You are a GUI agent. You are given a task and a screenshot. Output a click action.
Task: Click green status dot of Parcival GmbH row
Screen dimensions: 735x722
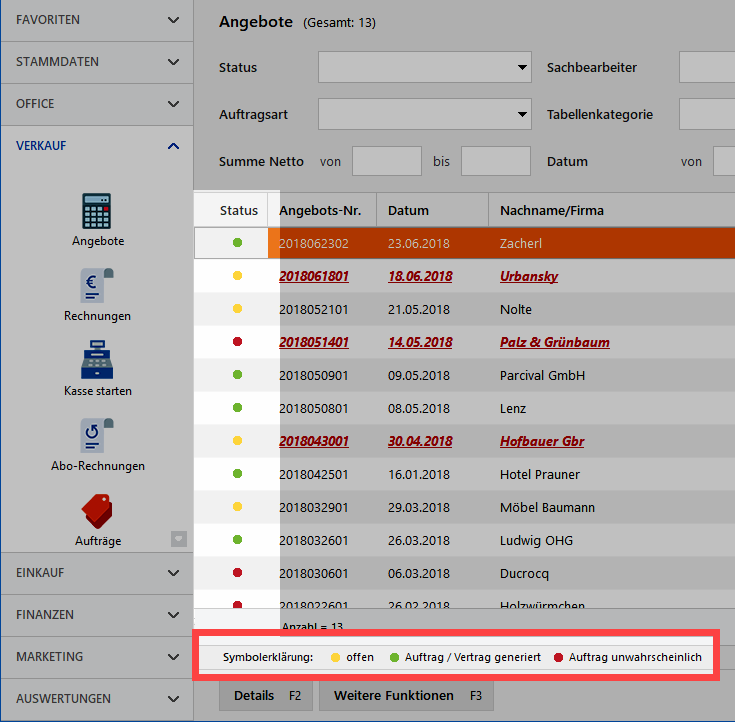click(x=238, y=375)
